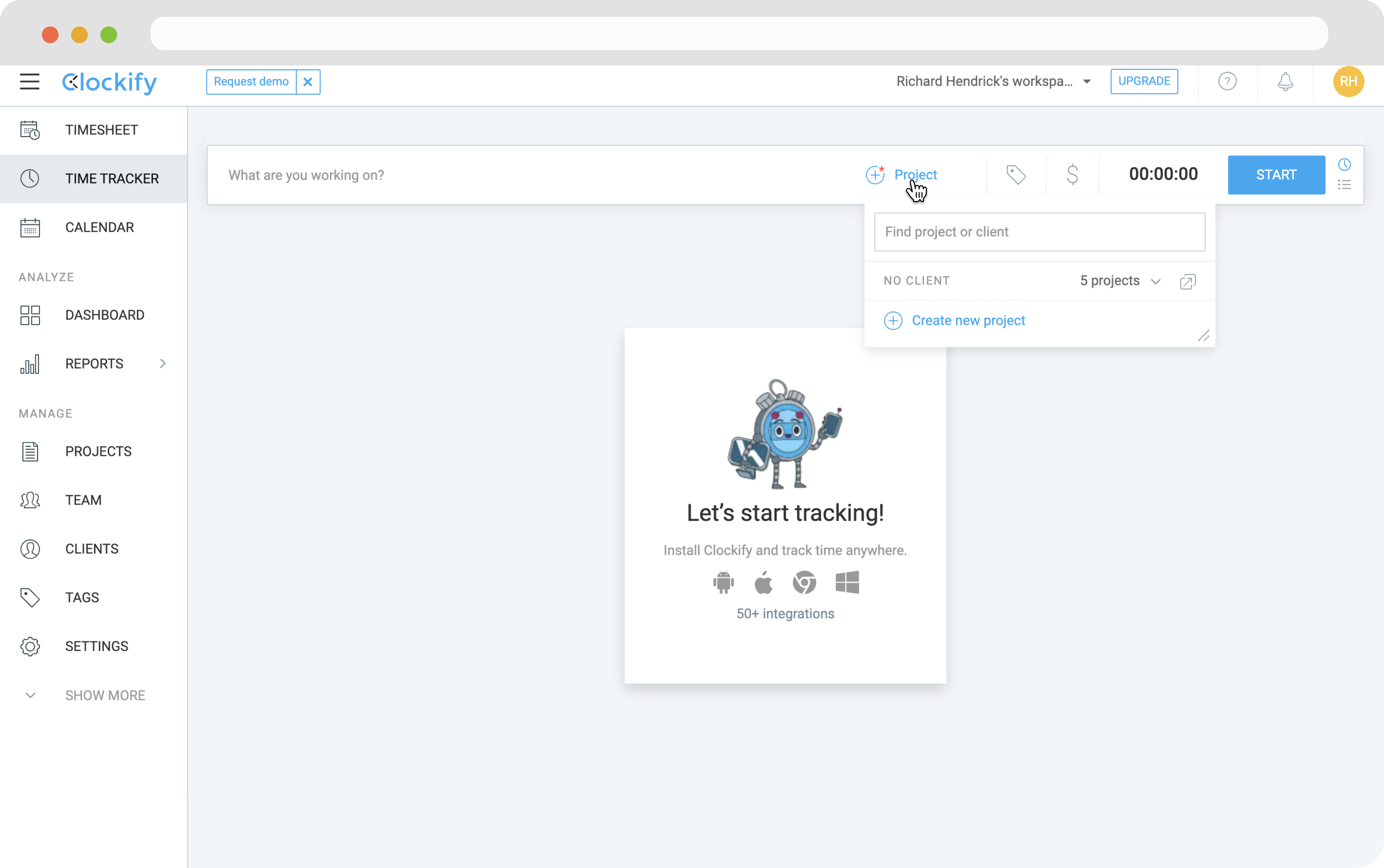Expand the Reports submenu arrow
The image size is (1384, 868).
(163, 364)
